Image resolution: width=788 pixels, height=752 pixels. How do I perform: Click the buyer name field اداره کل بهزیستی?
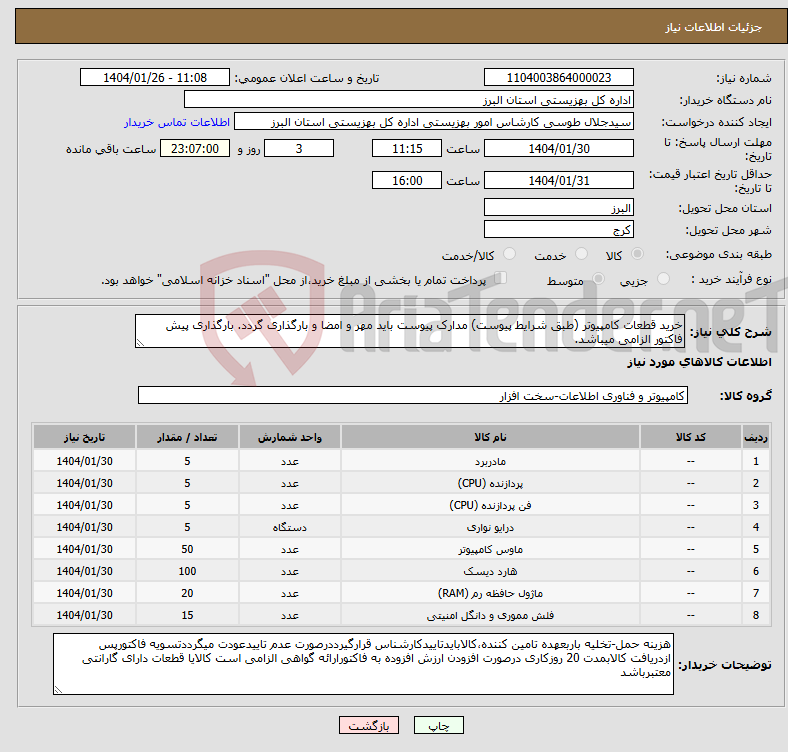tap(409, 100)
